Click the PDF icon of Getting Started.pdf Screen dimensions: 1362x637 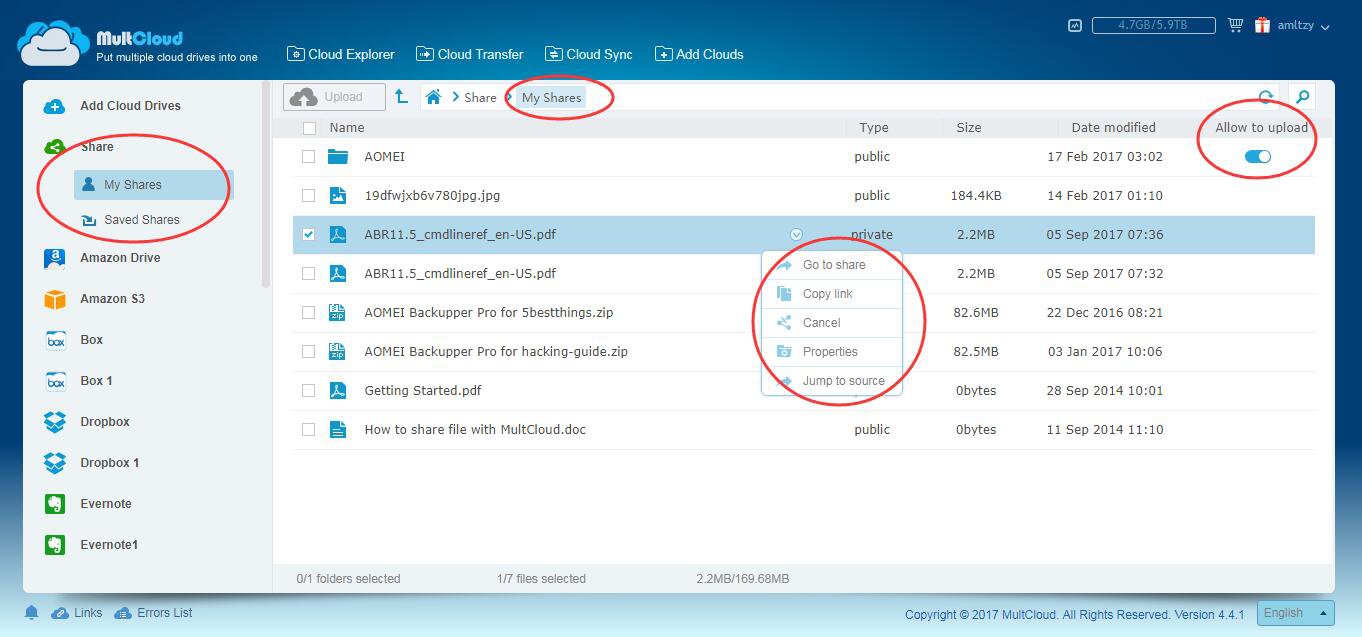point(338,391)
